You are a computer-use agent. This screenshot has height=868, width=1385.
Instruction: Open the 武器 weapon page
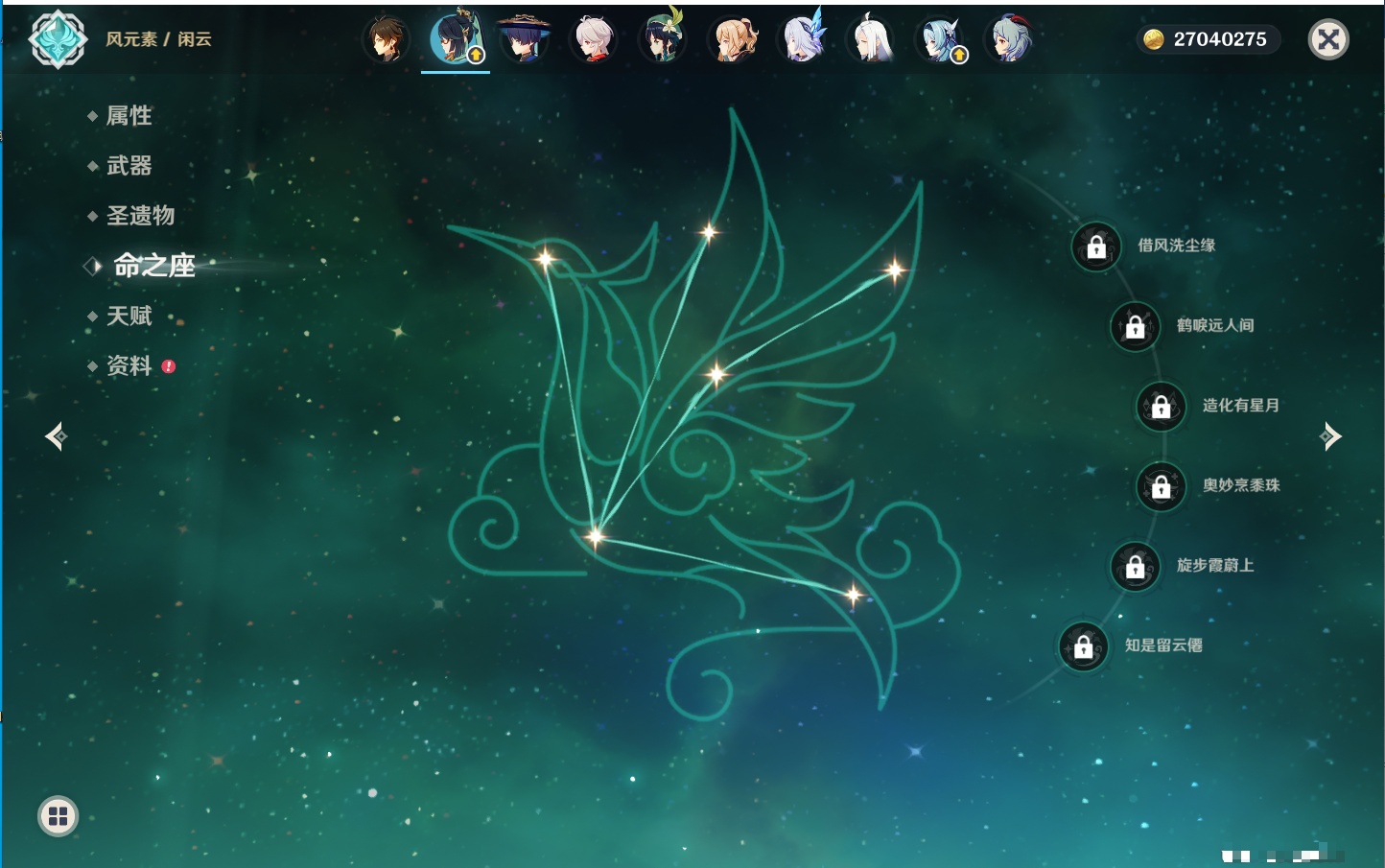point(129,166)
